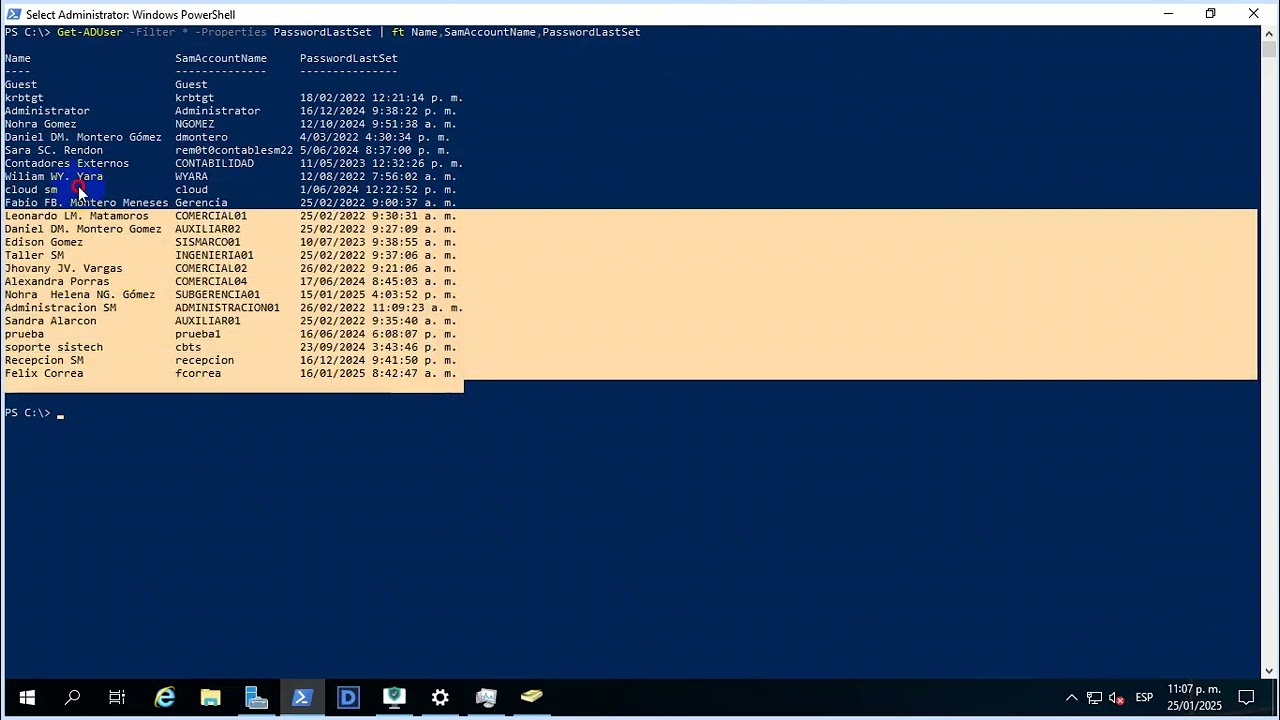Click 'Taller SM' name
The width and height of the screenshot is (1280, 720).
click(34, 255)
